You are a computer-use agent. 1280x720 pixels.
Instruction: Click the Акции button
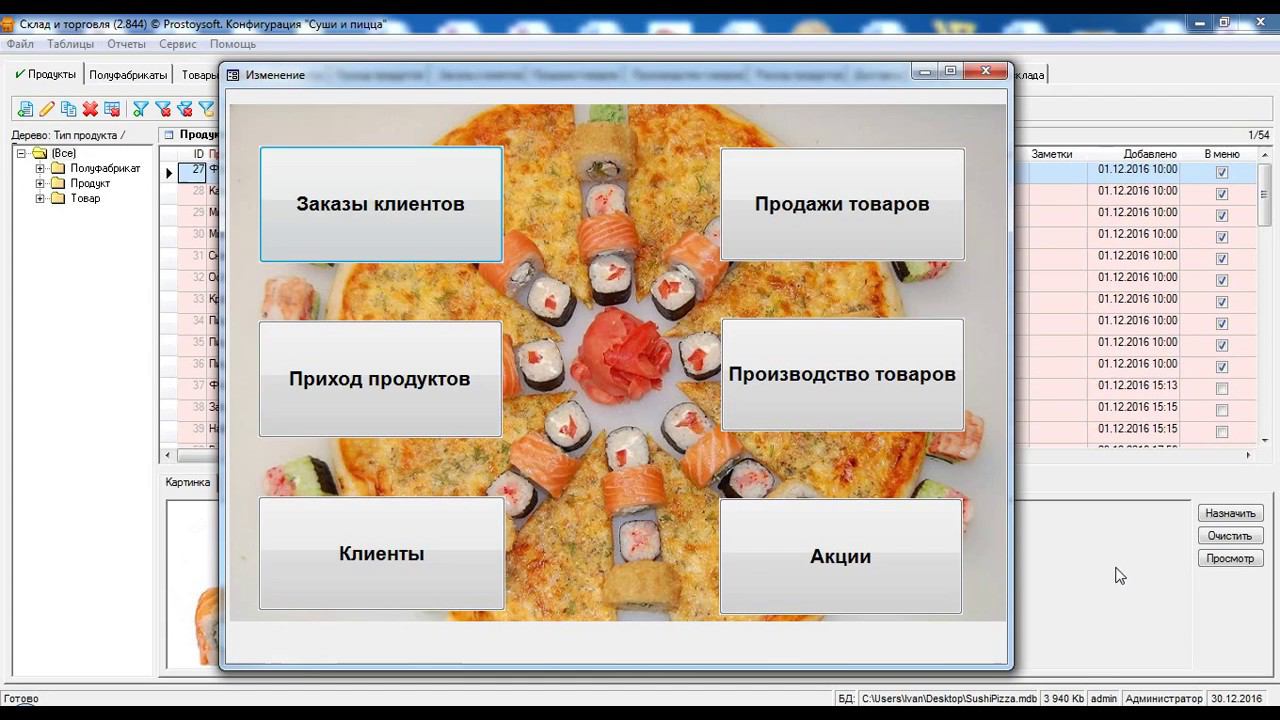[x=841, y=557]
